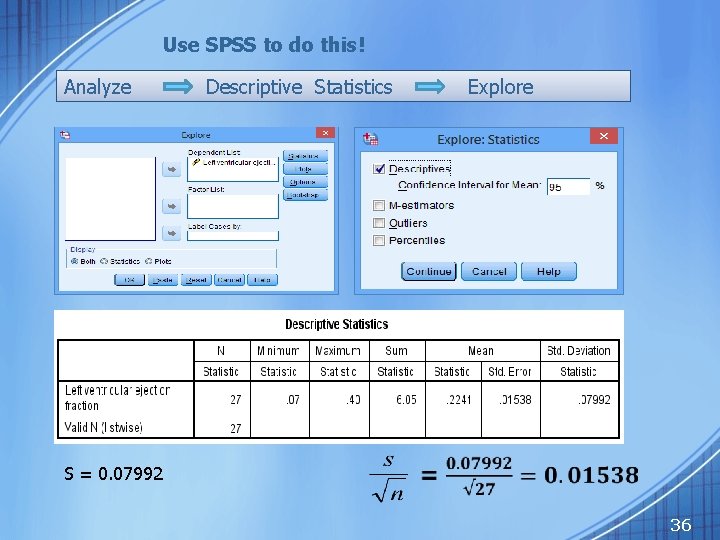Click Continue in Explore: Statistics
The width and height of the screenshot is (720, 540).
pos(429,271)
